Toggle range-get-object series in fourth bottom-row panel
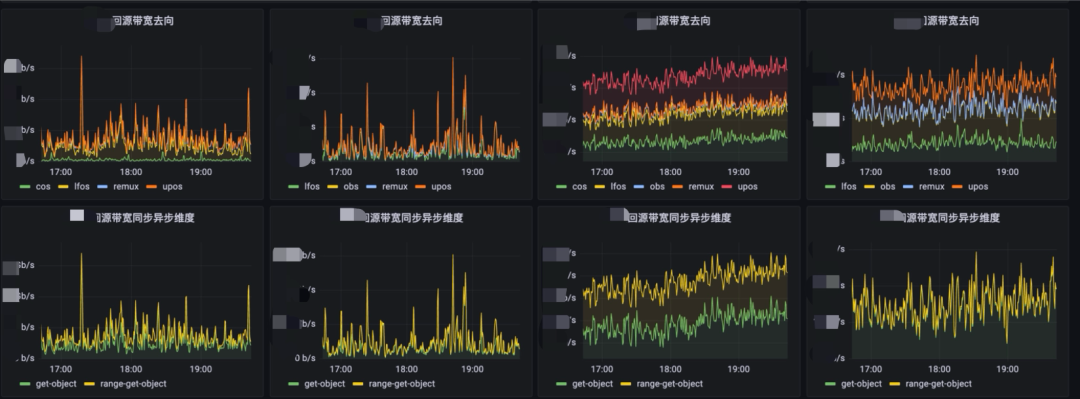 coord(939,384)
